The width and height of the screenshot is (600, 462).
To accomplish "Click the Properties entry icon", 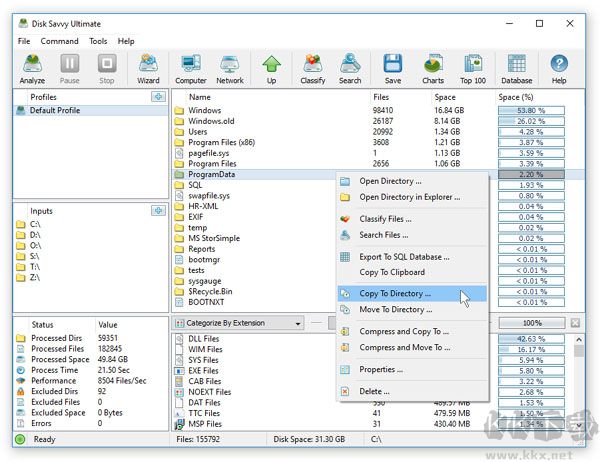I will pos(345,369).
